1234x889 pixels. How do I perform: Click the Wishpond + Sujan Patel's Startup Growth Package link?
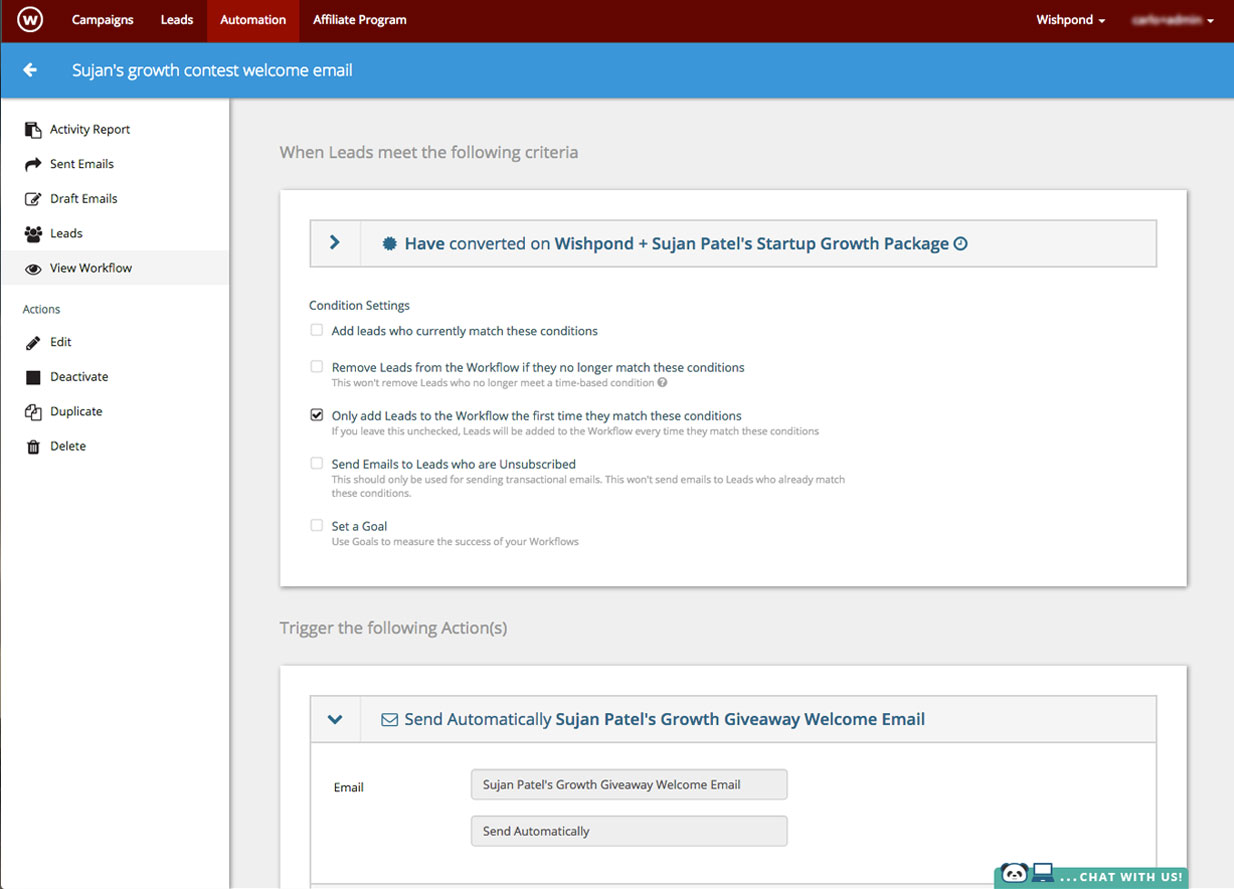[x=752, y=243]
